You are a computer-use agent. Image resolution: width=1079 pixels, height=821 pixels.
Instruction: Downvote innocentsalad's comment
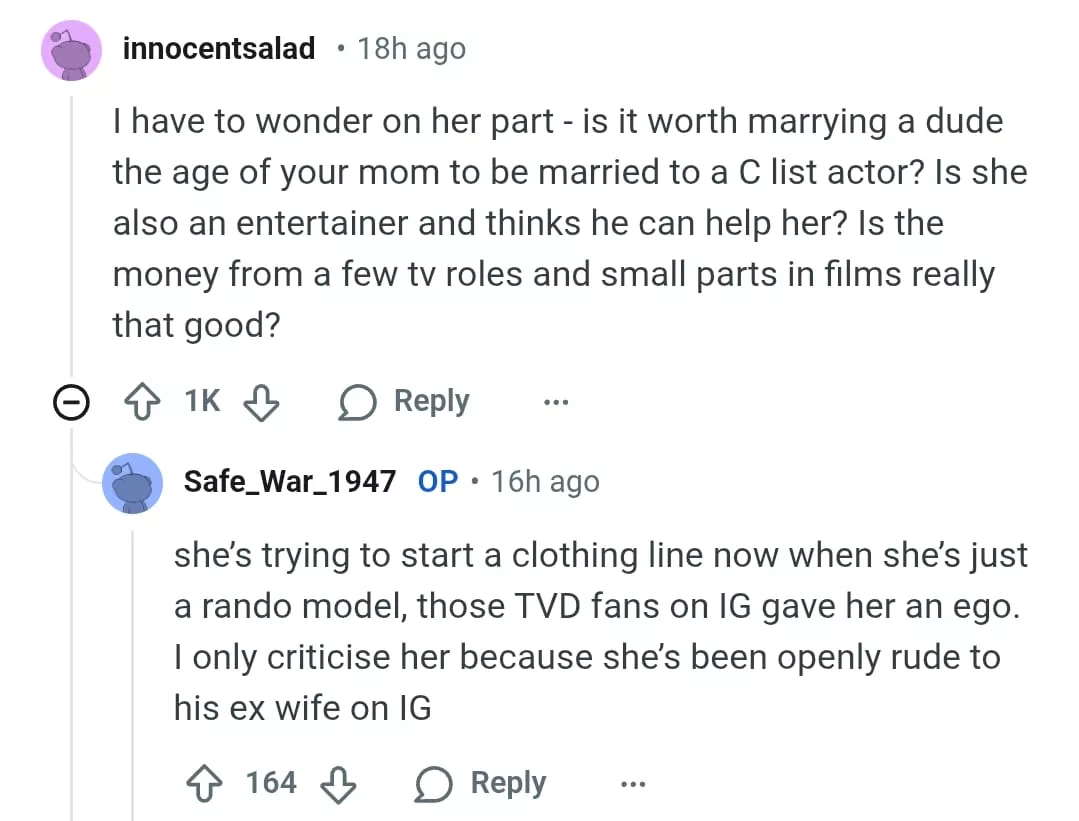(262, 402)
